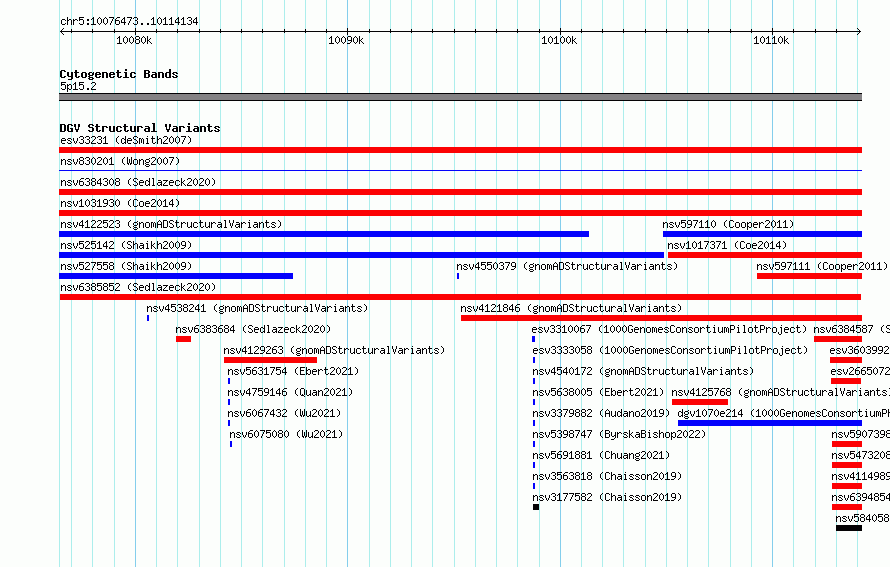Choose nsv4125768 gnomAD variant label

[x=780, y=392]
